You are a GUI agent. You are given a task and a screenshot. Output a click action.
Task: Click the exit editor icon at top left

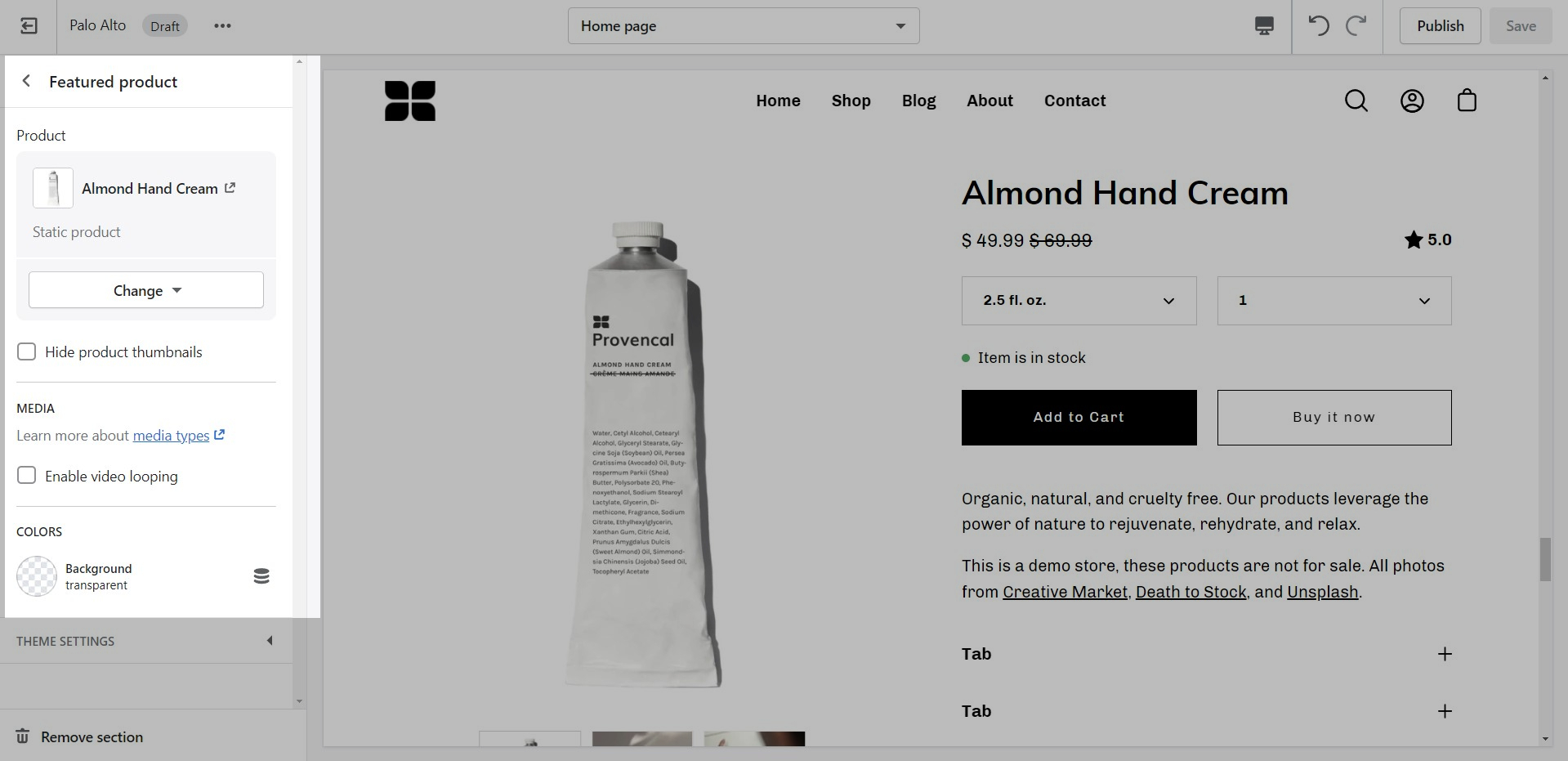(x=29, y=26)
